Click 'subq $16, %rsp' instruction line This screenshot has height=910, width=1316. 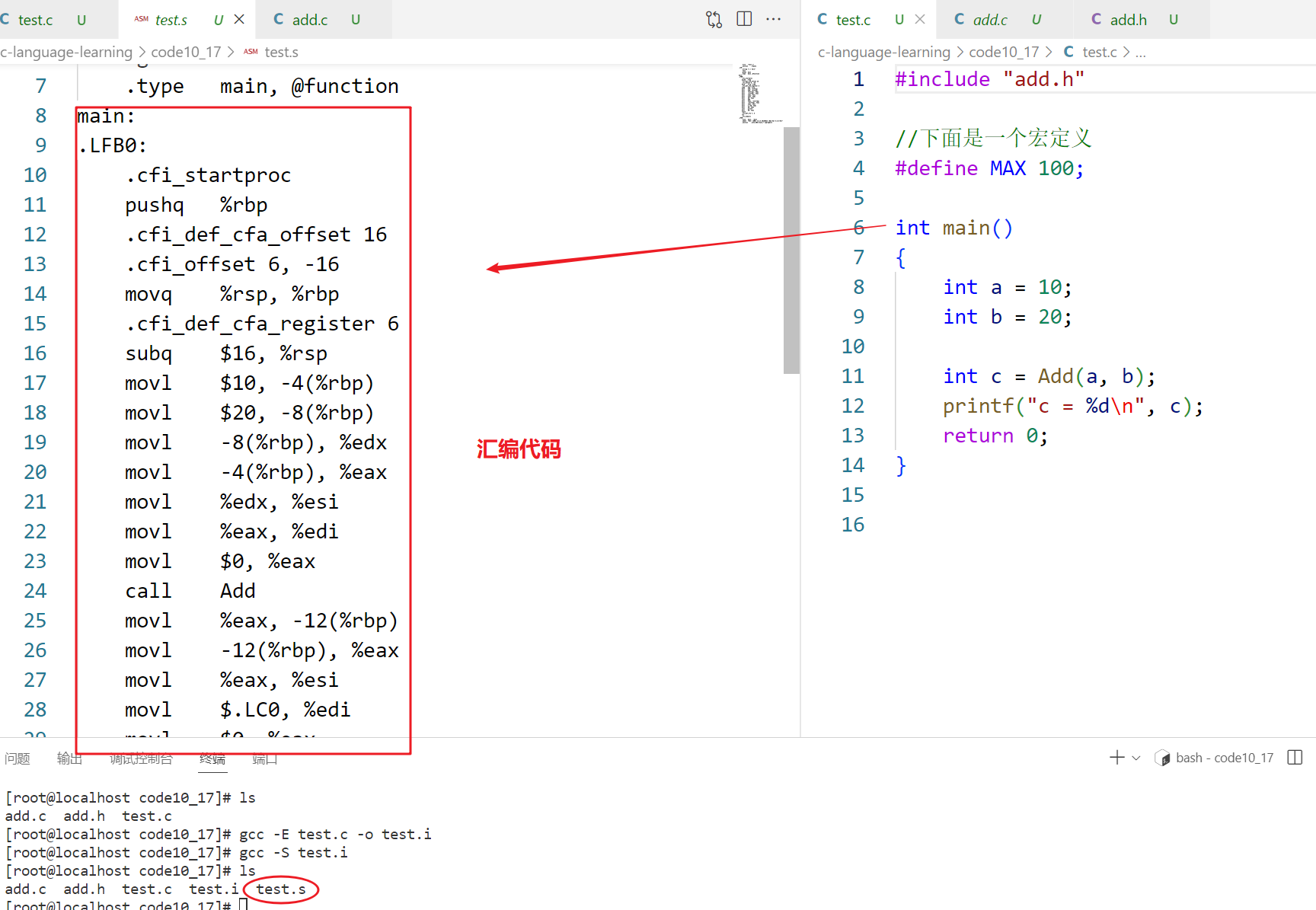(x=226, y=353)
